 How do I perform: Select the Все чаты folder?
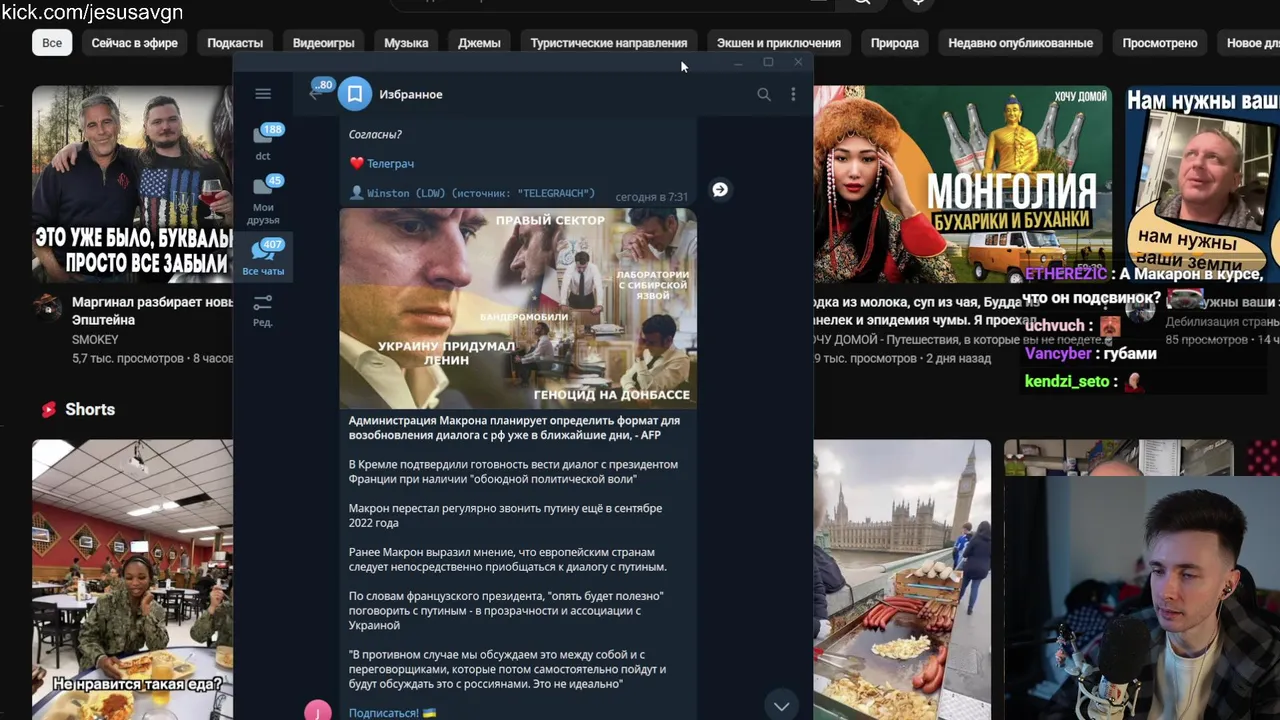pyautogui.click(x=263, y=257)
